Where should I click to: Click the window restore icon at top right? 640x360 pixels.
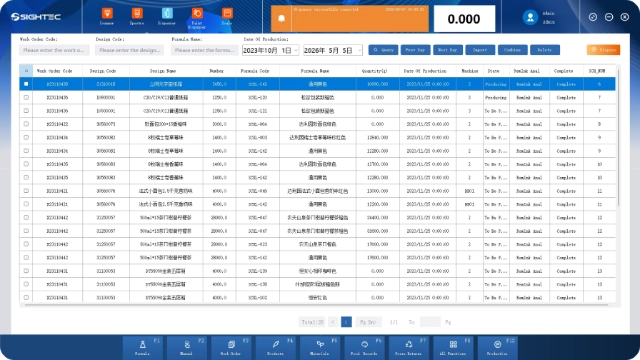(x=593, y=17)
